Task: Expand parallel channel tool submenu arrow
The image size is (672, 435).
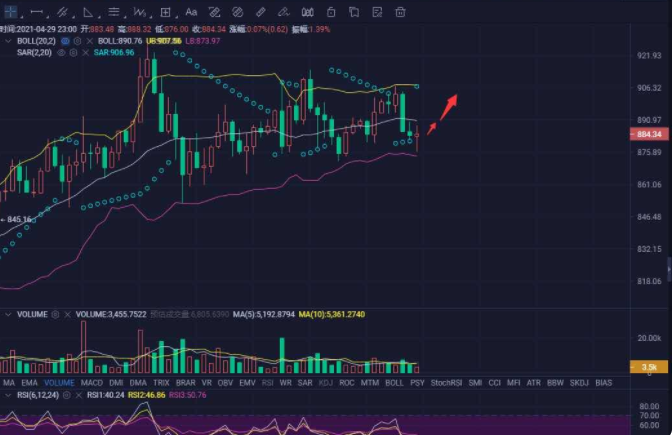Action: point(73,18)
